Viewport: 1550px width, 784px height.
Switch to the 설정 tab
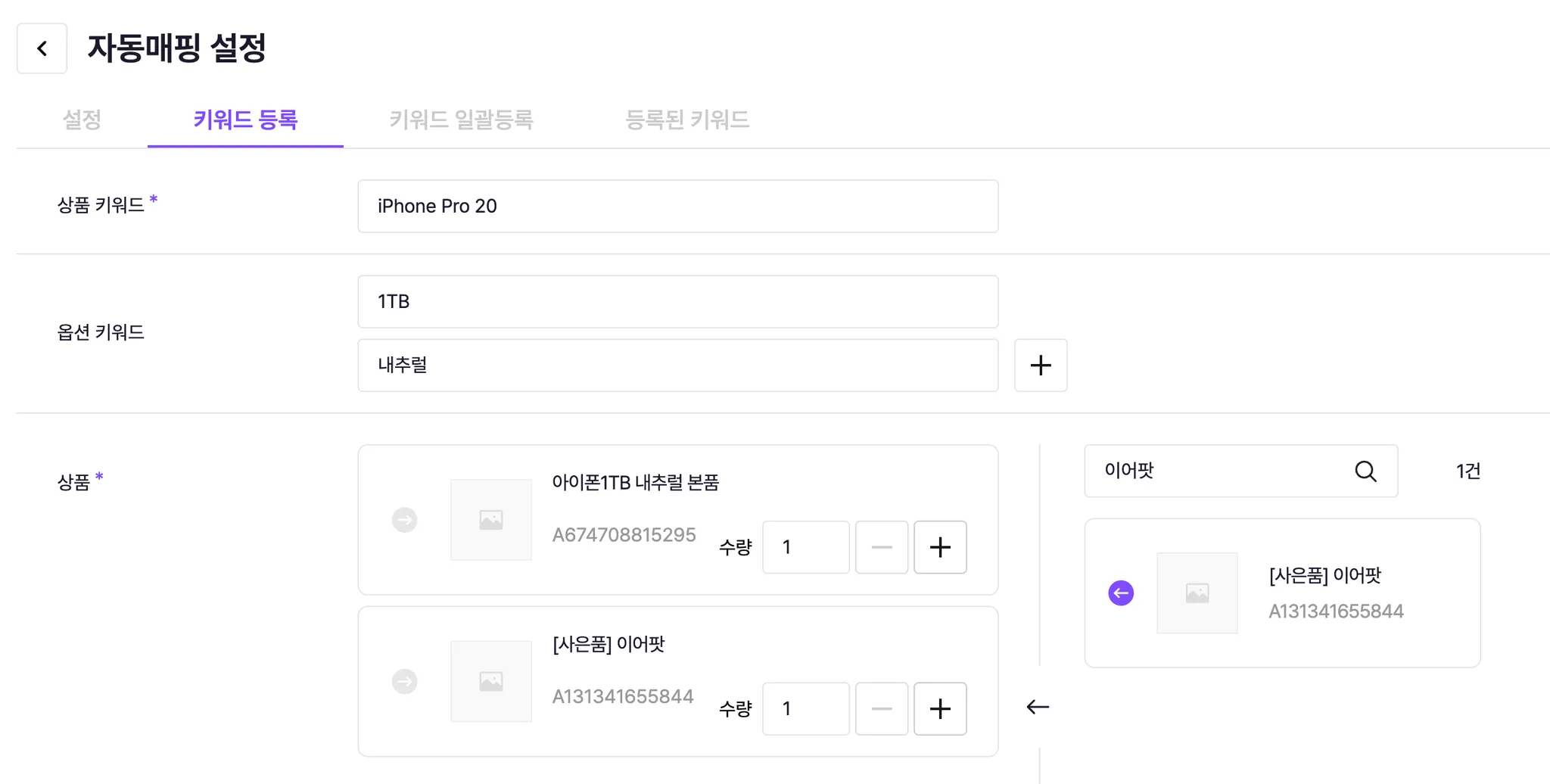tap(82, 120)
